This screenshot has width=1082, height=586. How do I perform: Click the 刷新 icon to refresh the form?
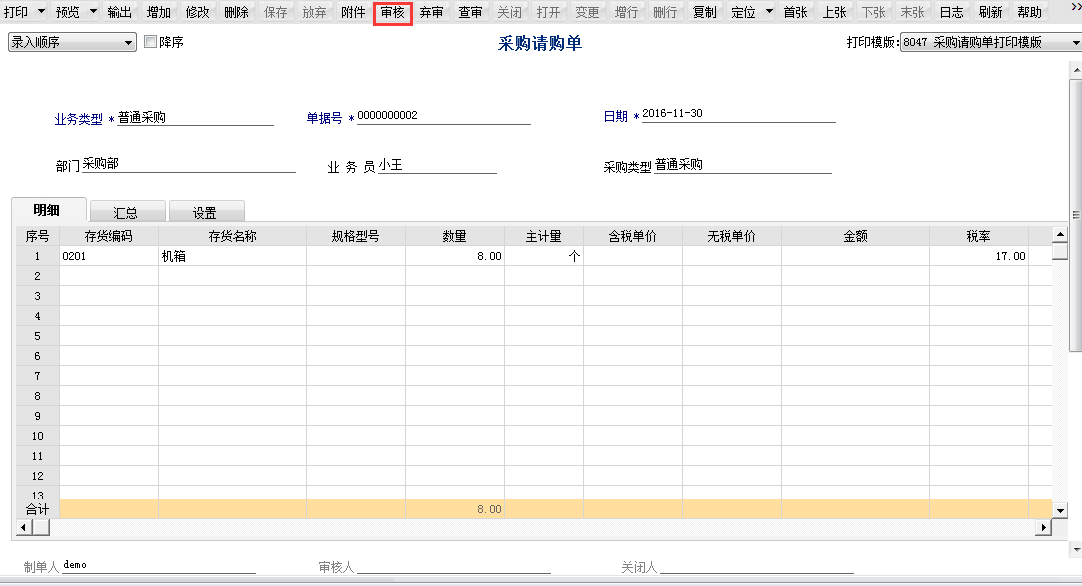click(989, 14)
